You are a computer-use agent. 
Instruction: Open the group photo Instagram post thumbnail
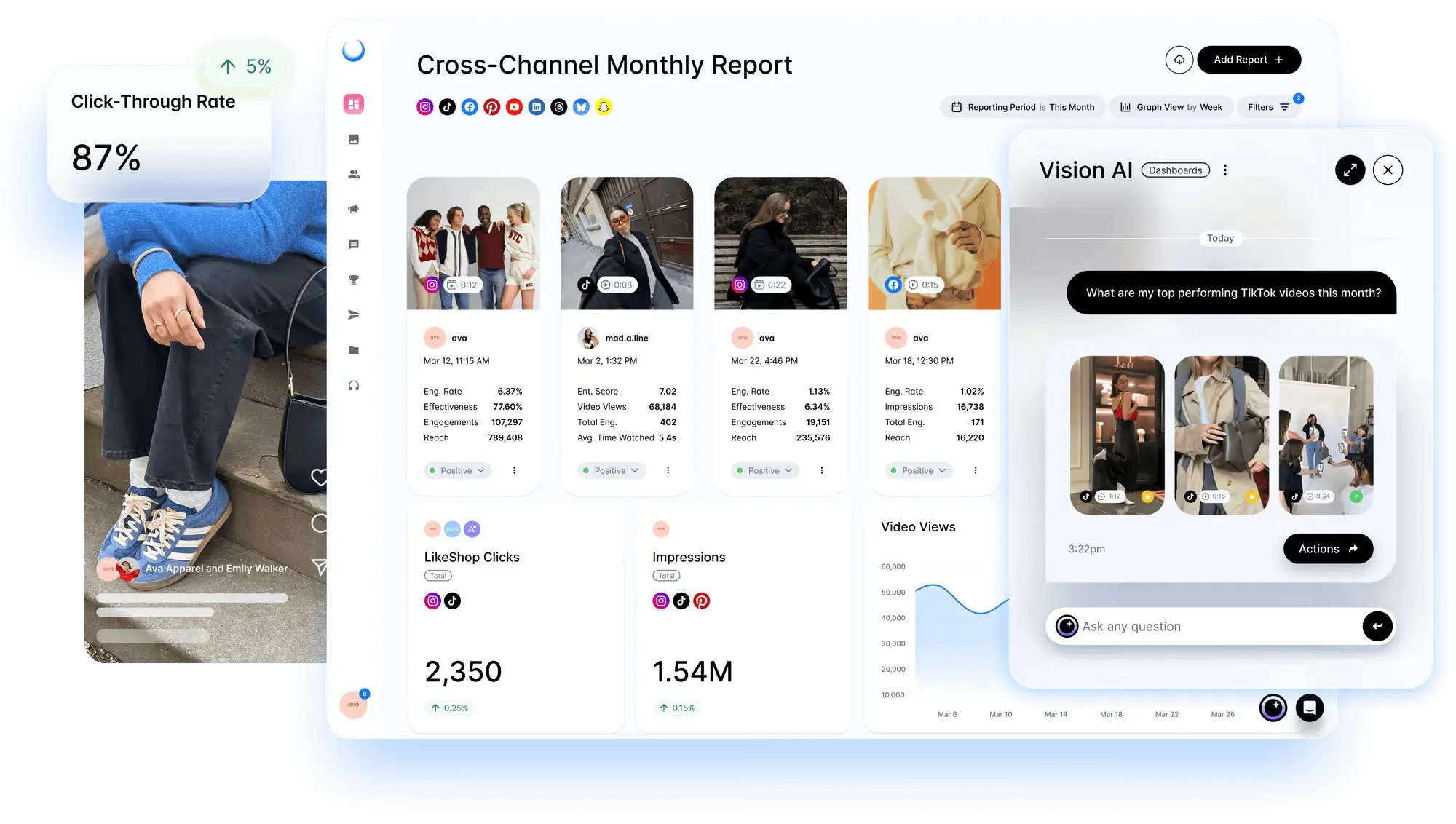click(x=473, y=243)
